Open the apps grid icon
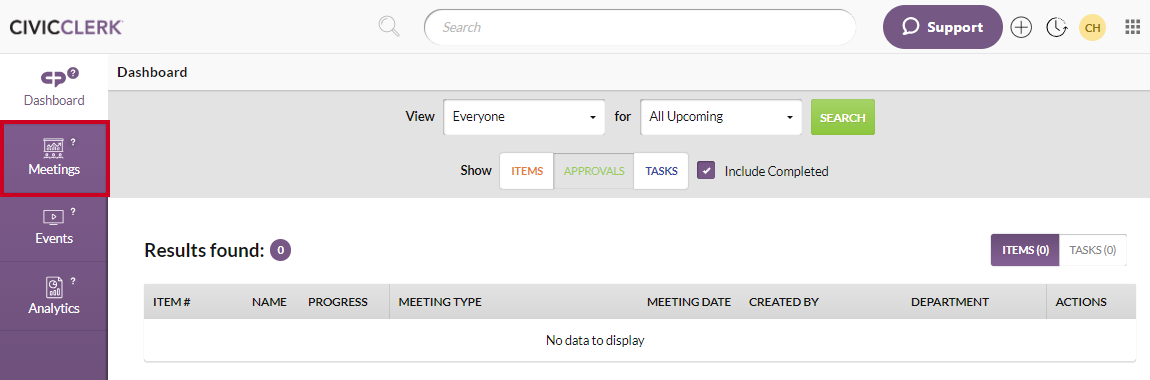 coord(1132,27)
